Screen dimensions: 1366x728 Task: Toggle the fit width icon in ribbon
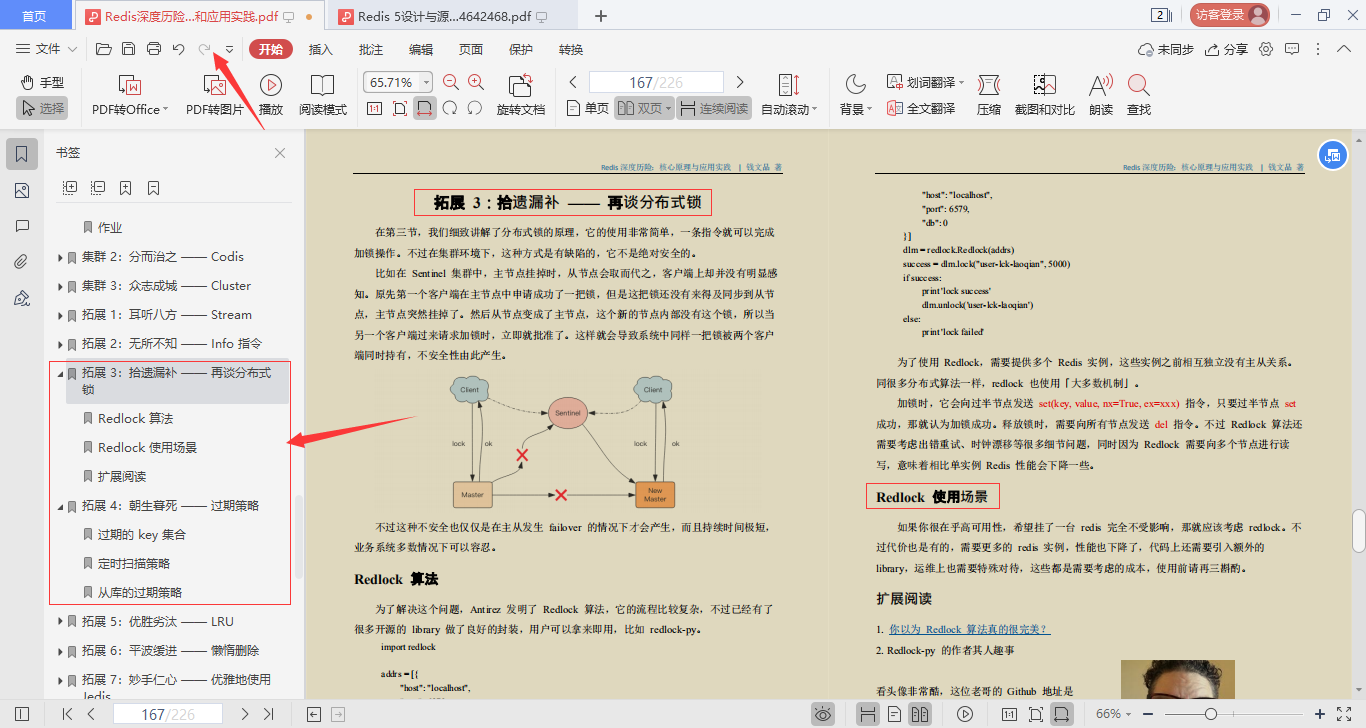pyautogui.click(x=425, y=108)
